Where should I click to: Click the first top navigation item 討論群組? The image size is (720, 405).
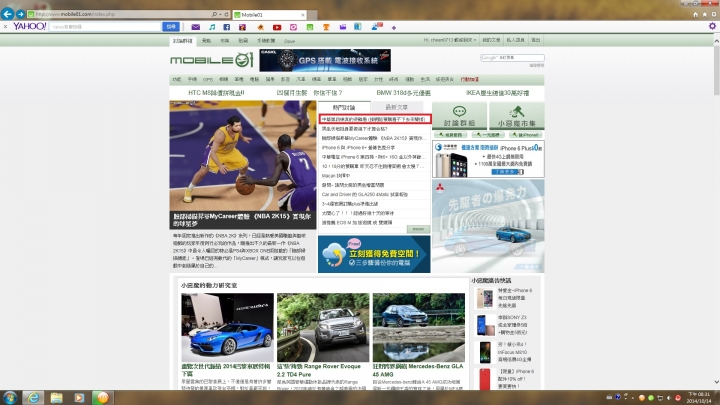[x=183, y=40]
